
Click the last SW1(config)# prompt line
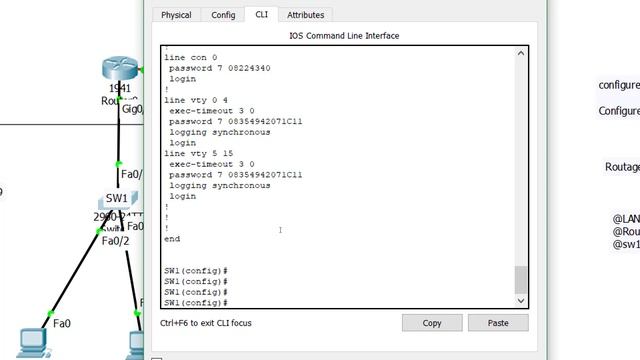point(196,303)
